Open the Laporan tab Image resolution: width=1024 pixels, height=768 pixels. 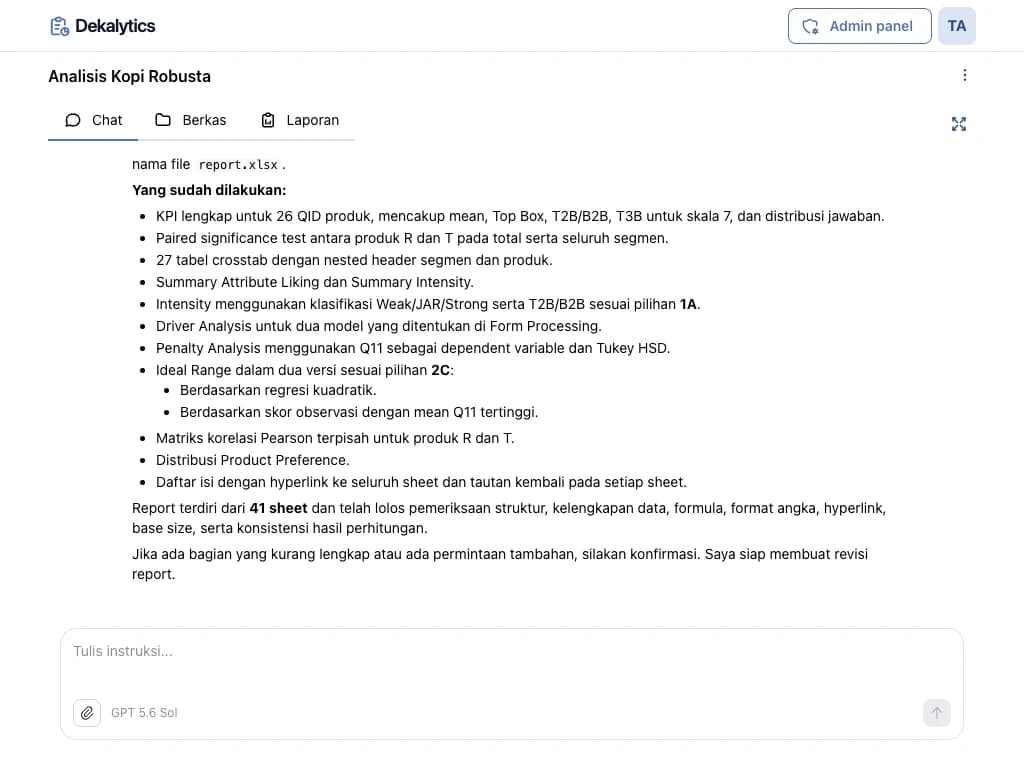click(x=300, y=120)
